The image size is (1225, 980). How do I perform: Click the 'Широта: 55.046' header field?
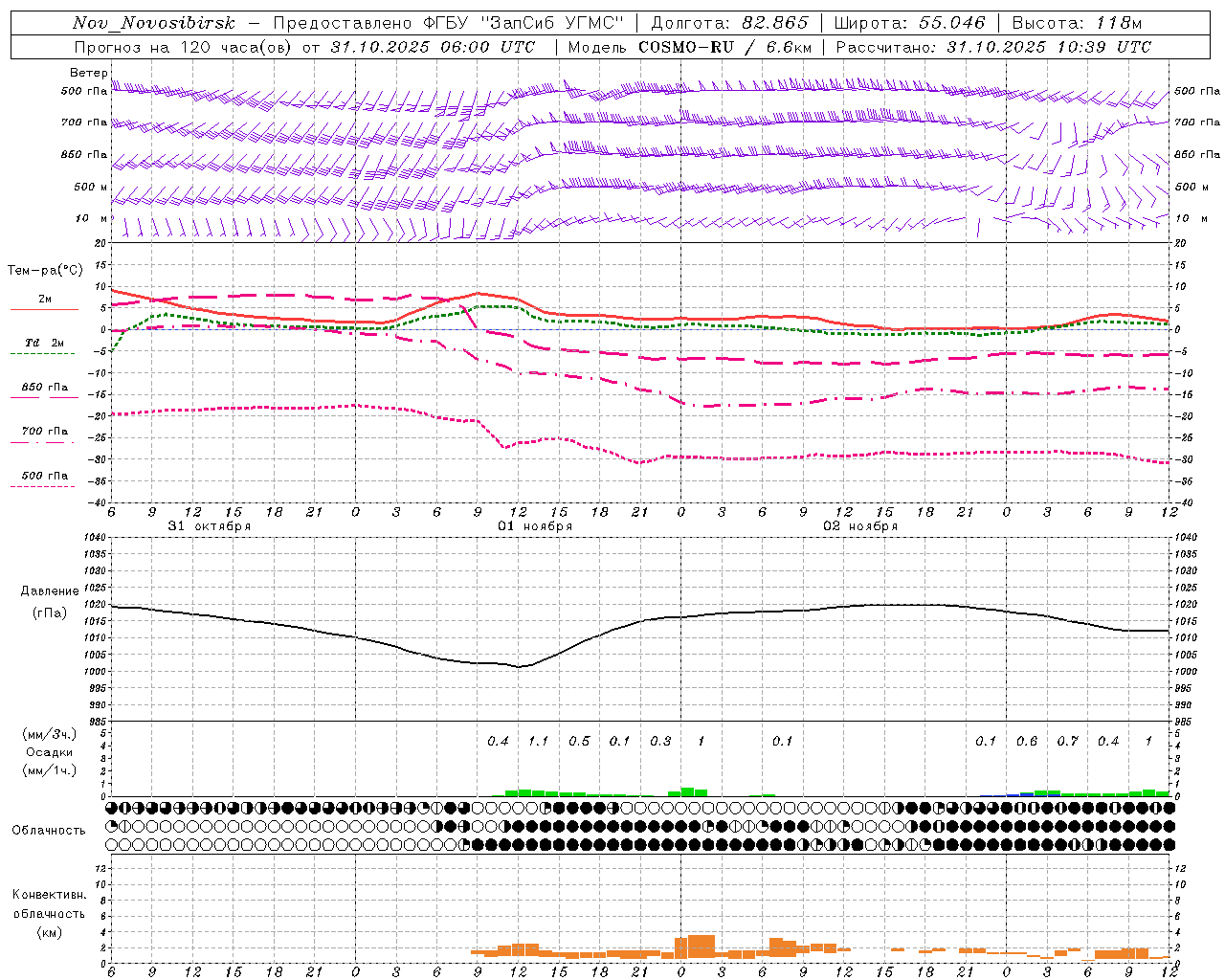(x=909, y=23)
